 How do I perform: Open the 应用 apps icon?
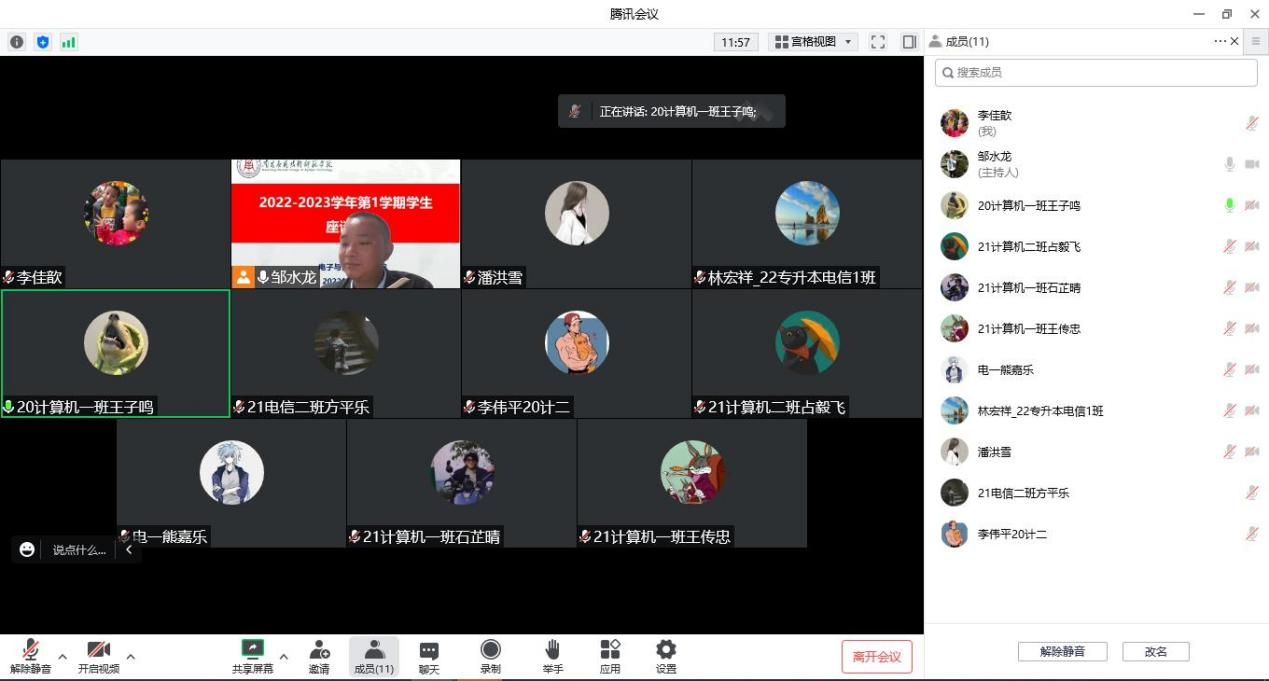point(610,656)
